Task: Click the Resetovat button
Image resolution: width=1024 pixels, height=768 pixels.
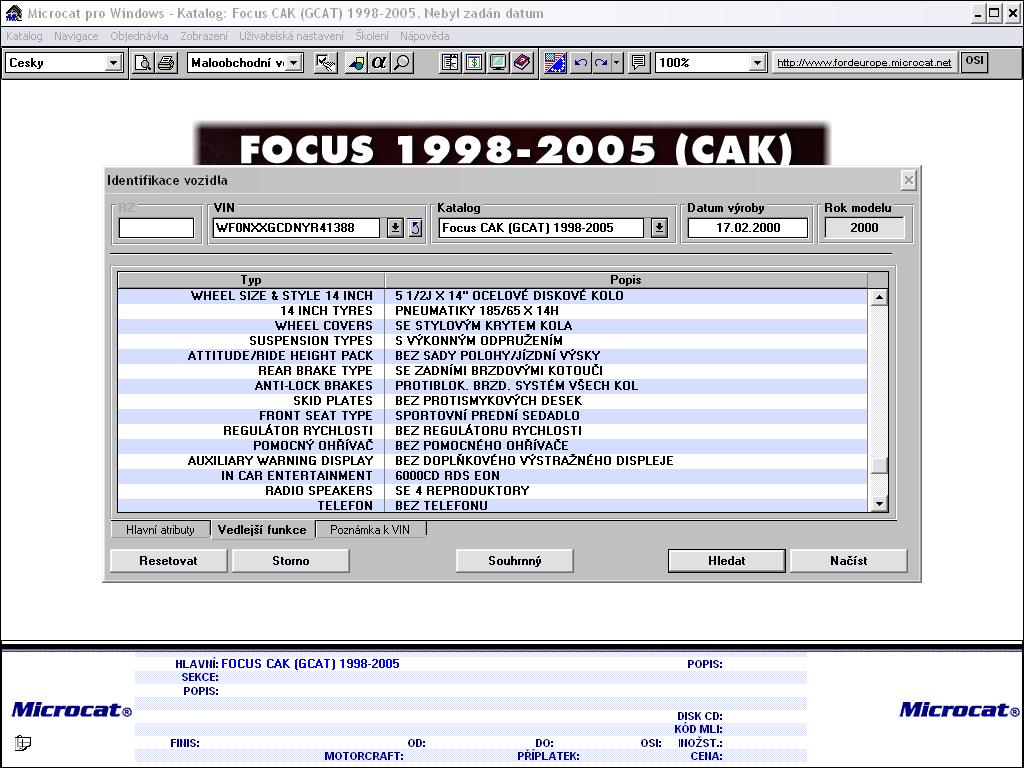Action: click(168, 561)
